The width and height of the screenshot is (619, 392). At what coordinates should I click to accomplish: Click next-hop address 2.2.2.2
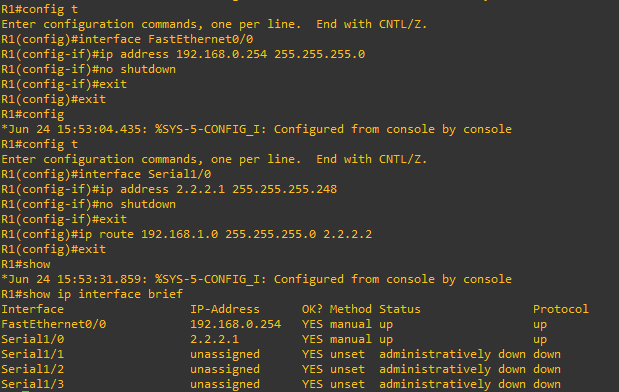[x=347, y=234]
